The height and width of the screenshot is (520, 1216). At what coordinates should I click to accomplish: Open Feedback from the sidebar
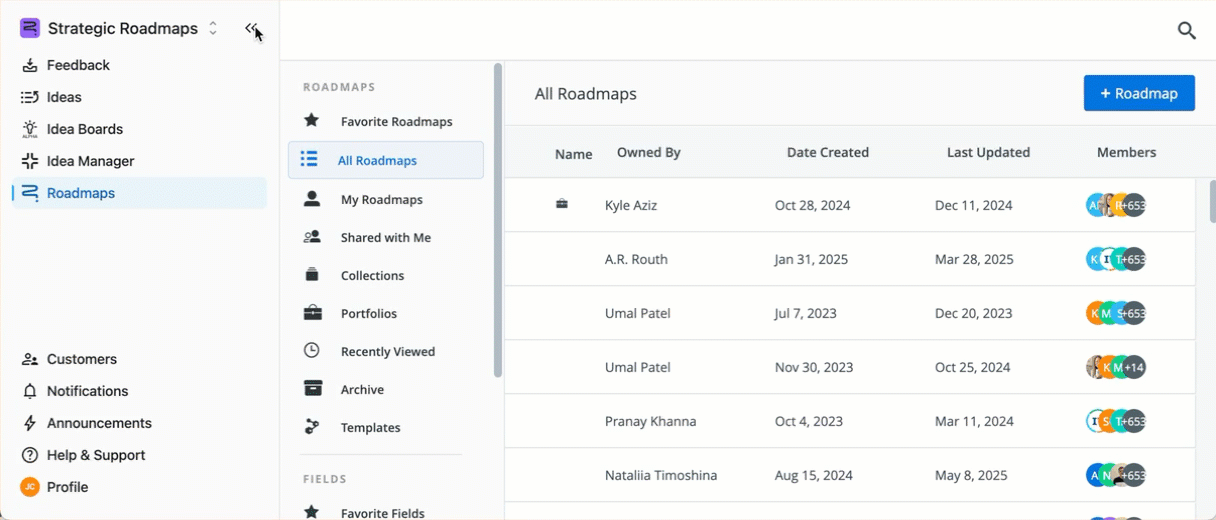(78, 65)
